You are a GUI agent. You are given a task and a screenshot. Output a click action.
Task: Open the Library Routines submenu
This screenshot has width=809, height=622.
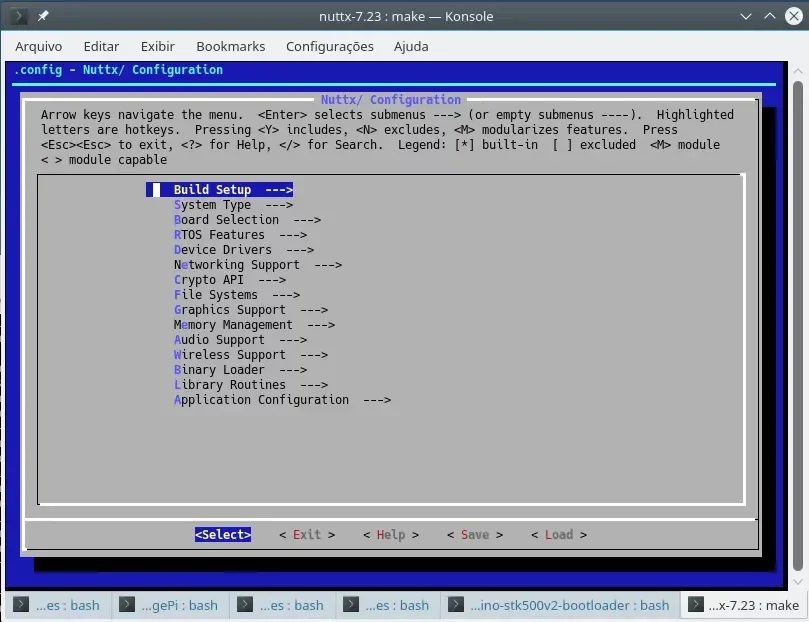point(251,385)
